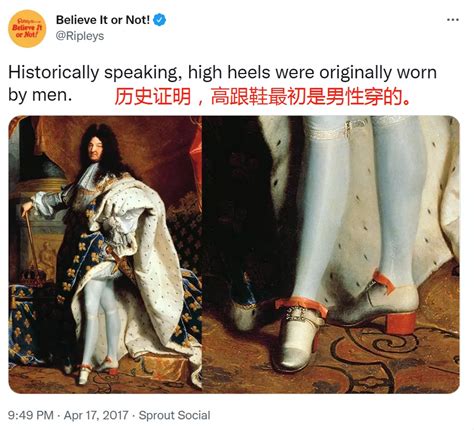Click the crown on the blue cushion
This screenshot has width=474, height=430.
33,276
